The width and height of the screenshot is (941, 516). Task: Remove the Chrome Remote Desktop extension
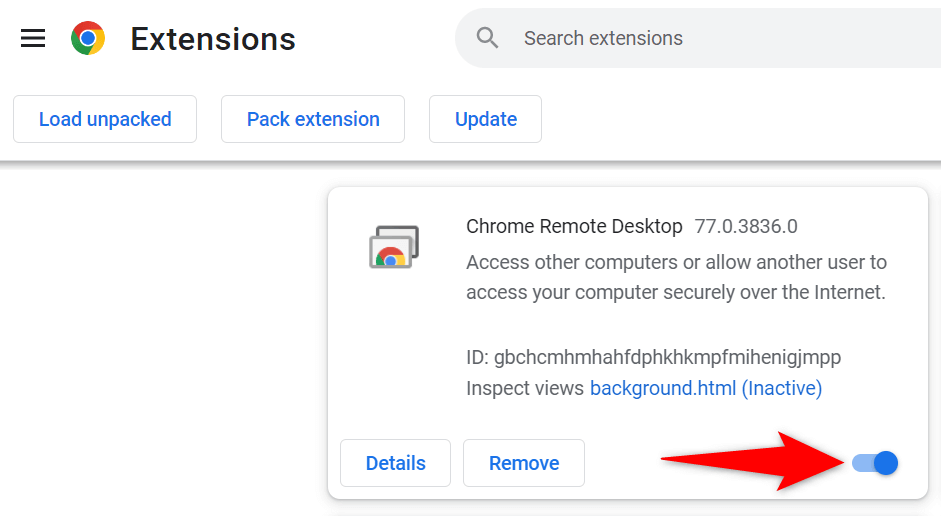click(523, 463)
